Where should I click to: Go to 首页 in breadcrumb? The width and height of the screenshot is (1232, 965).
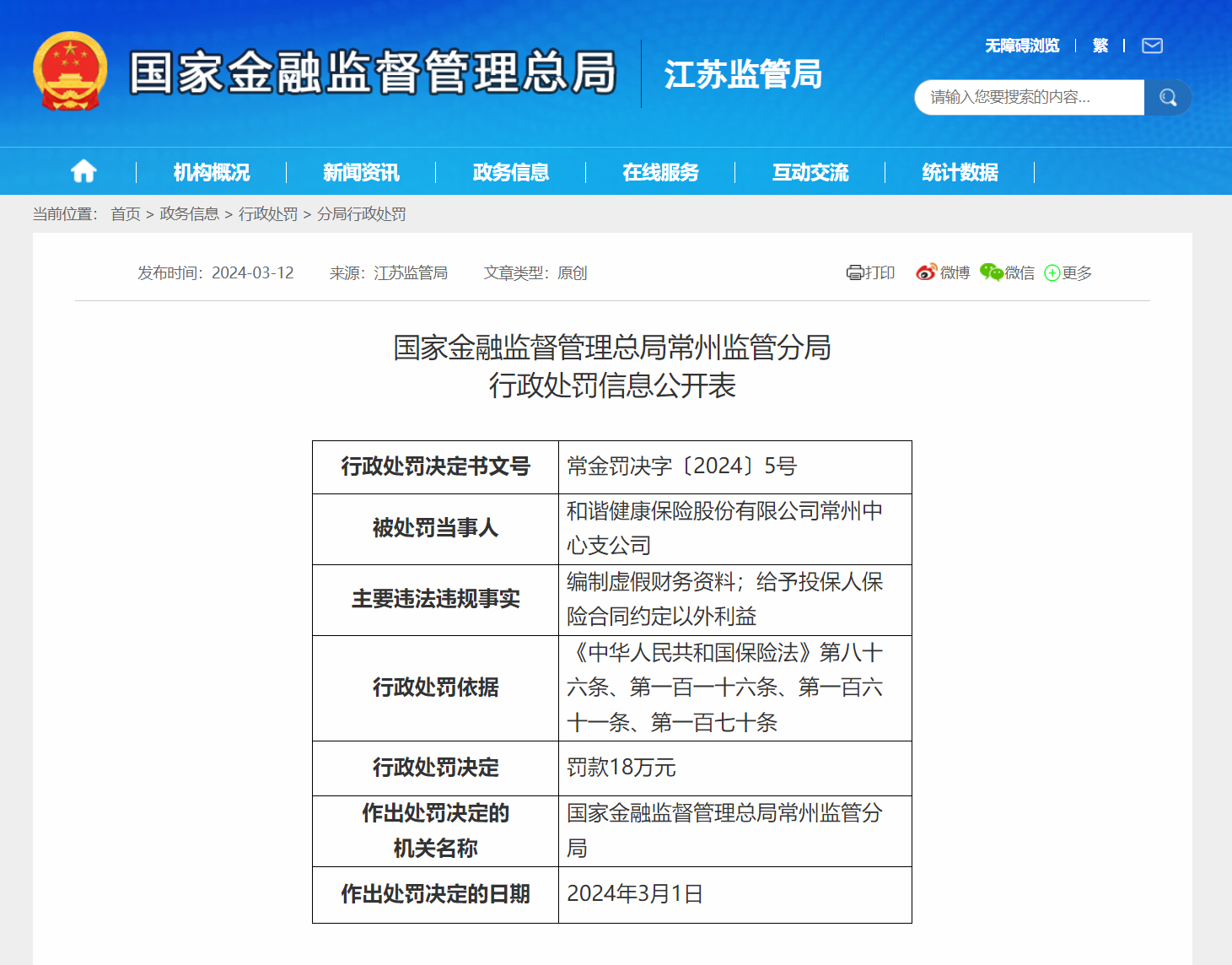pos(126,214)
